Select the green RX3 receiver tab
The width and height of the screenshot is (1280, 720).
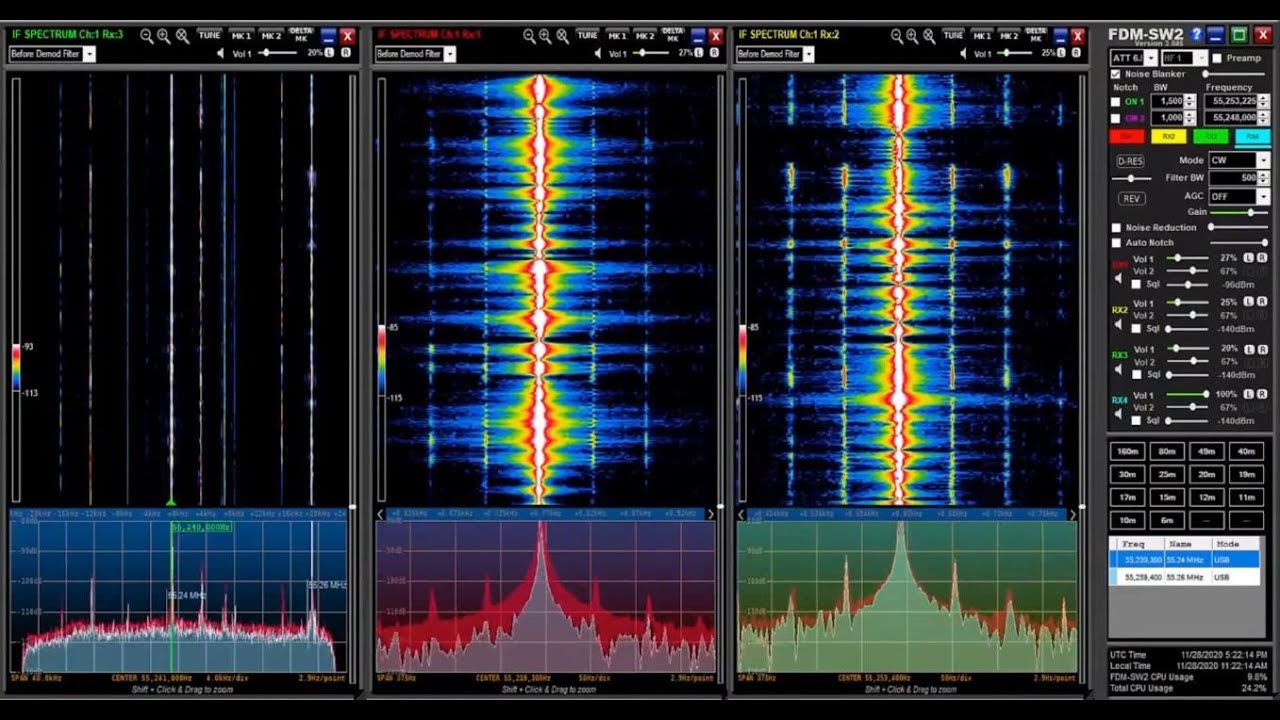[x=1211, y=136]
